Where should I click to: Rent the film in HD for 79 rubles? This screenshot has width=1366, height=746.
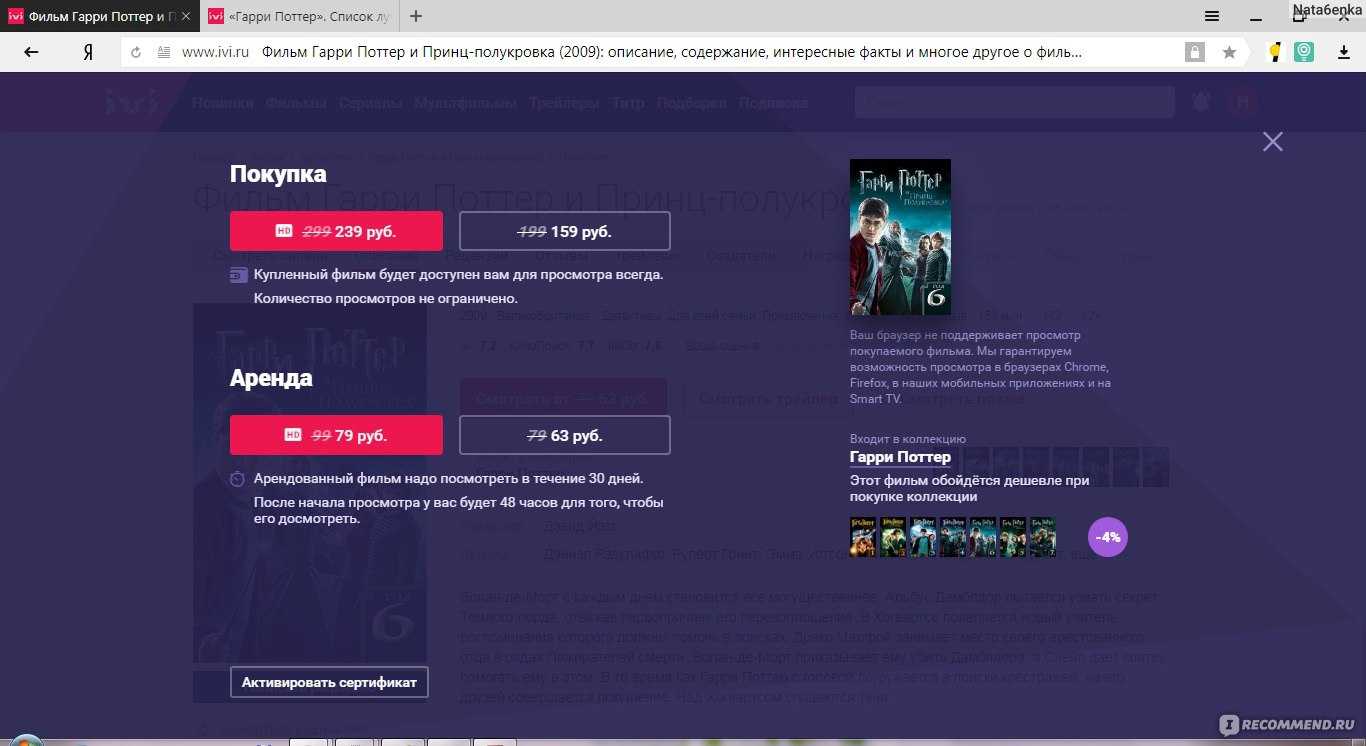[x=336, y=435]
